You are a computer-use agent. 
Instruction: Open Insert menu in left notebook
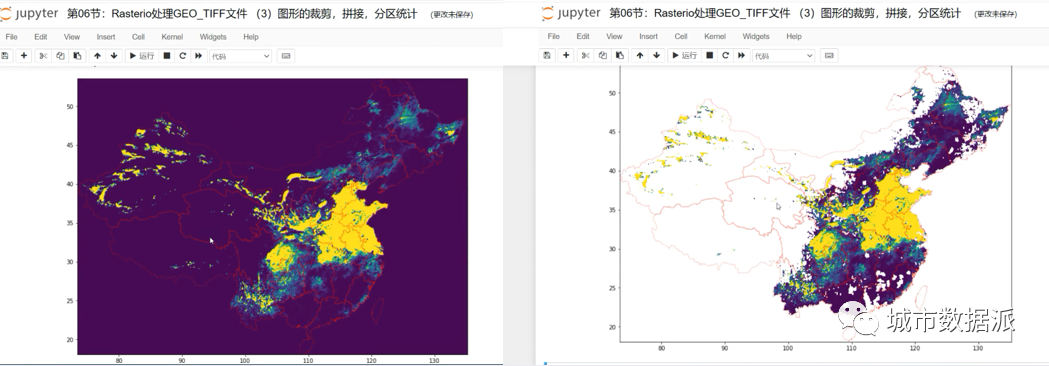coord(106,37)
